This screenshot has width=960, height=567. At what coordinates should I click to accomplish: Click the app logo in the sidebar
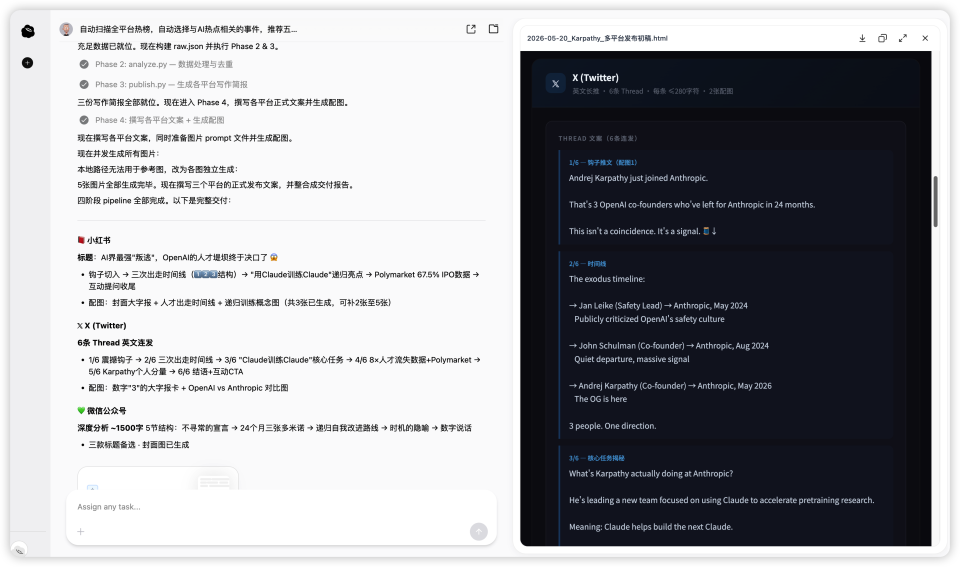pos(28,31)
